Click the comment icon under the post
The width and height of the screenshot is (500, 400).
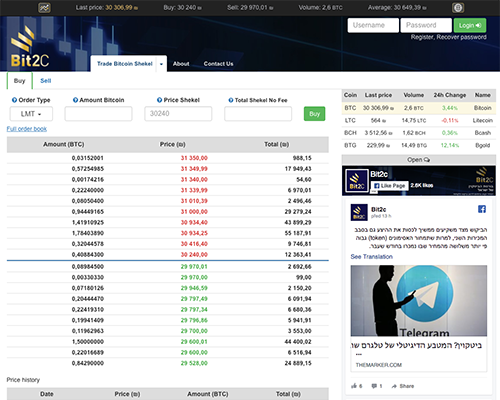point(374,386)
